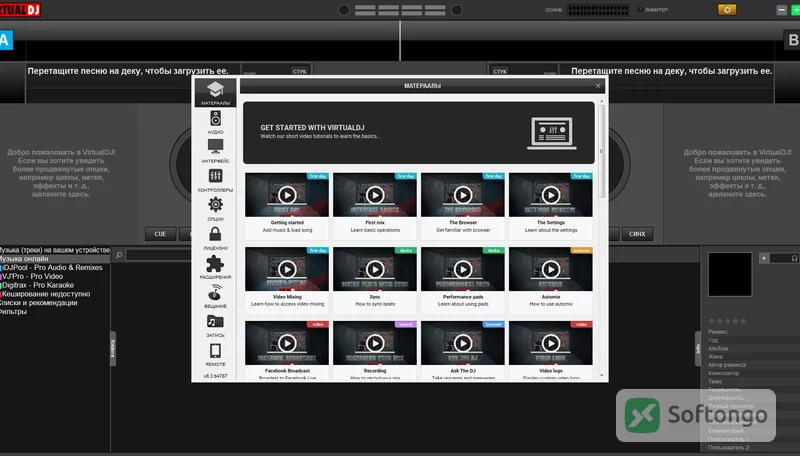Viewport: 800px width, 456px height.
Task: Click the yellow settings gear in title bar
Action: pos(727,10)
